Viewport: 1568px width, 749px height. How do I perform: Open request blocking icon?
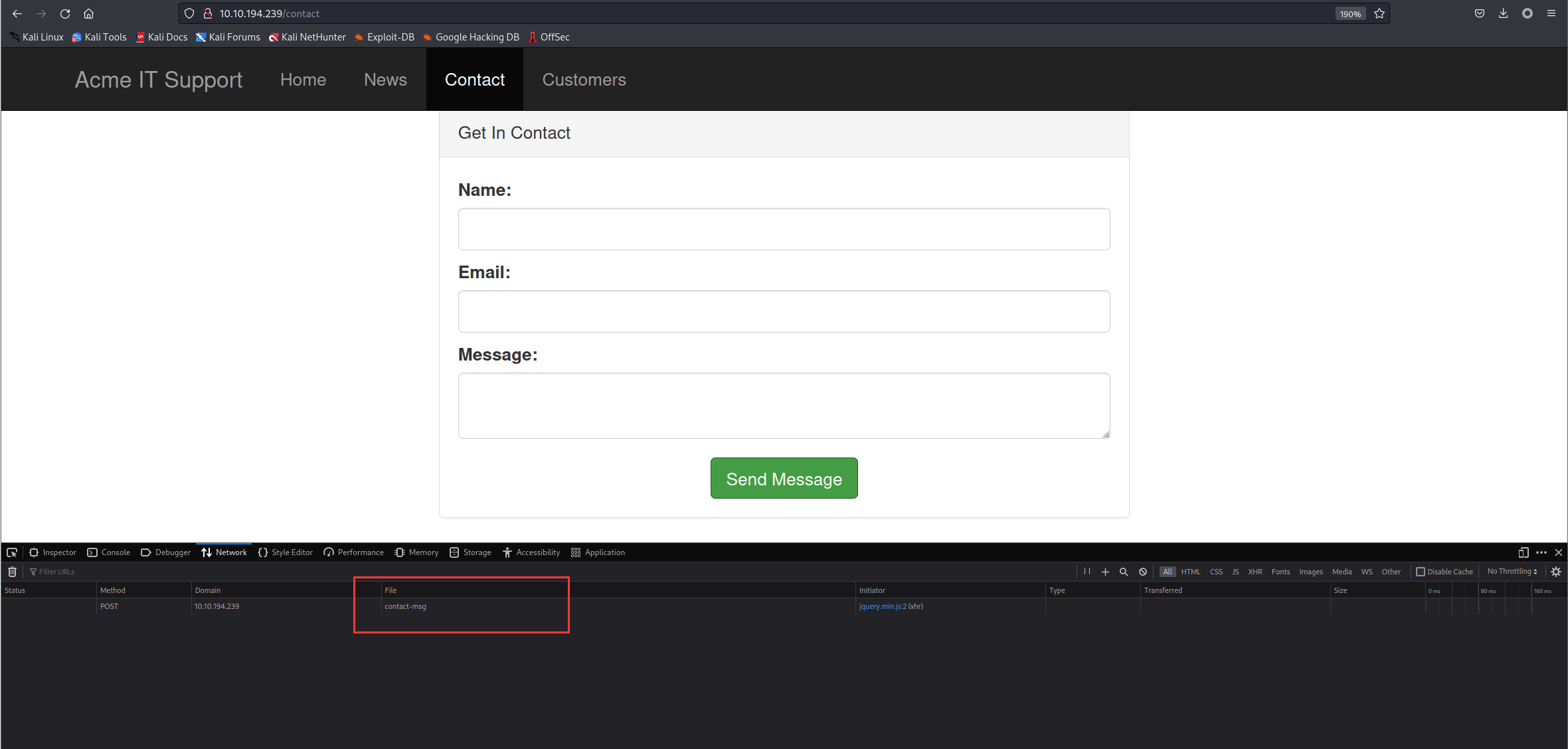[1143, 572]
